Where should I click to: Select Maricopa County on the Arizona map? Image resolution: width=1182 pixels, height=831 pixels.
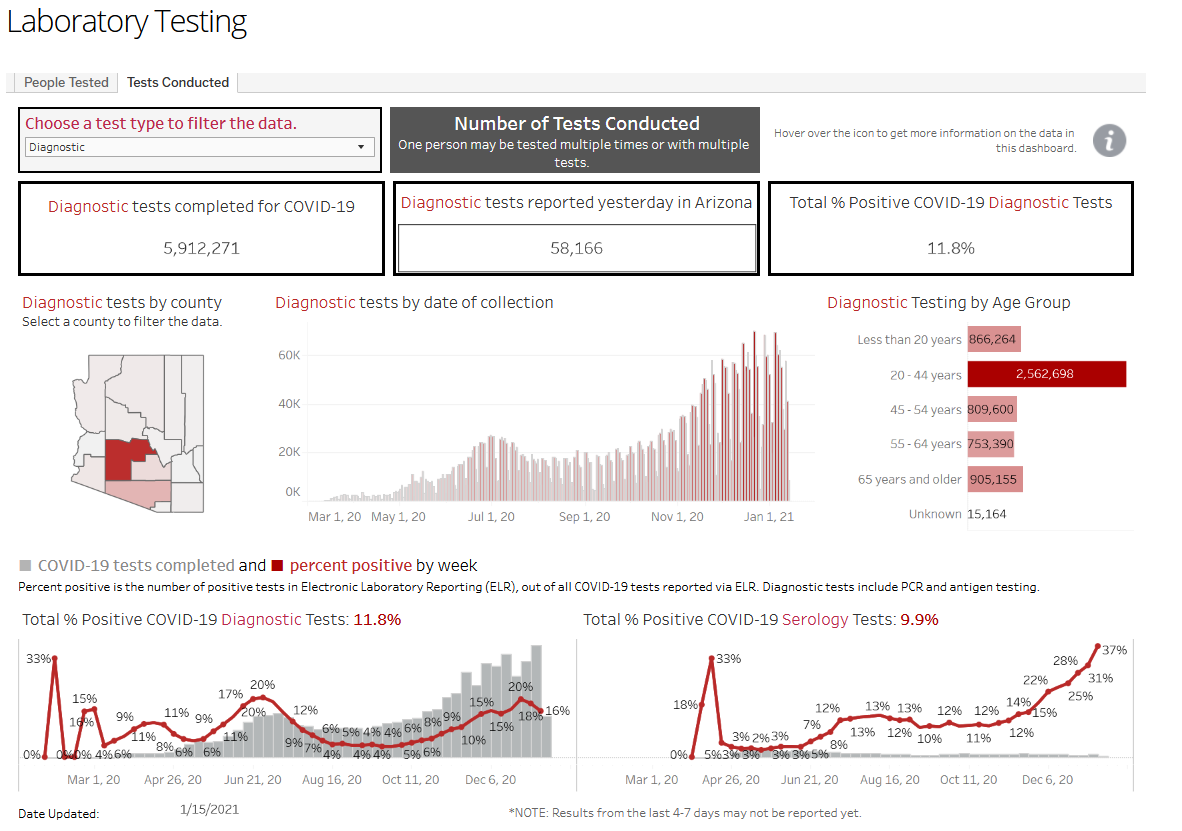(x=121, y=458)
